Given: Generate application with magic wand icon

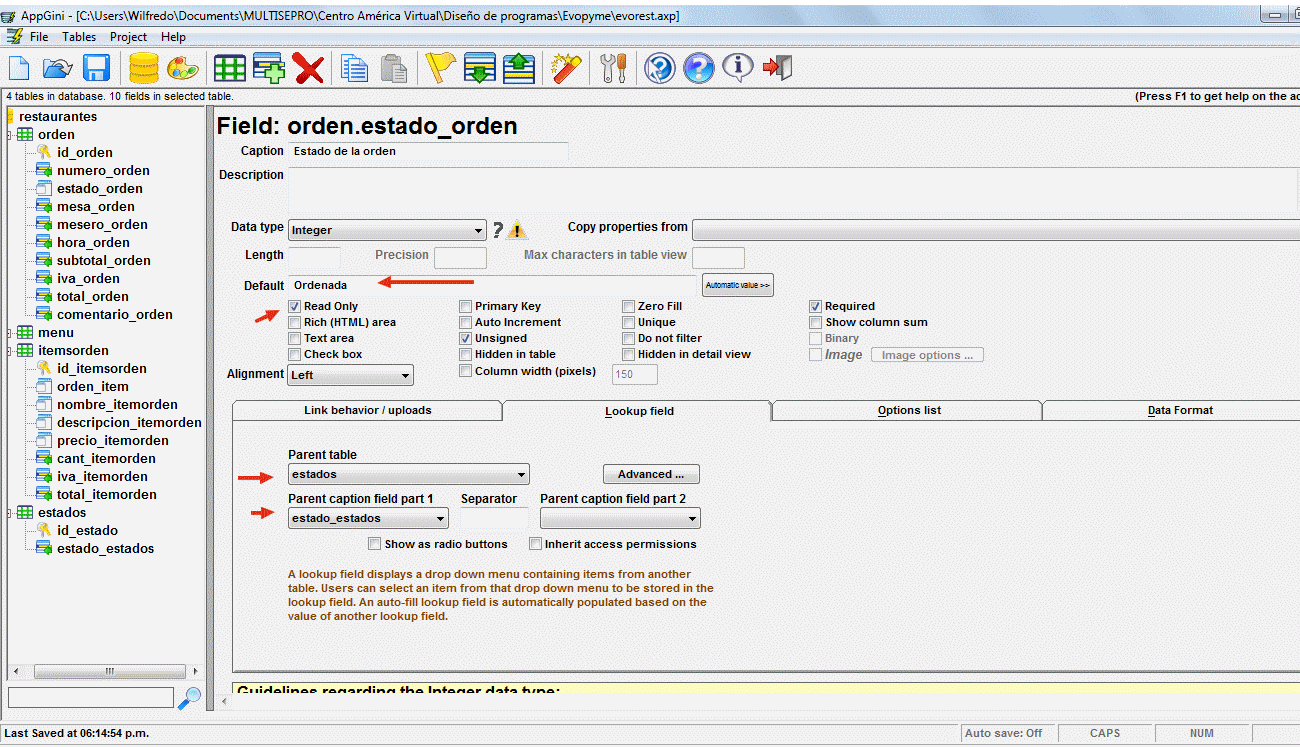Looking at the screenshot, I should pyautogui.click(x=566, y=68).
